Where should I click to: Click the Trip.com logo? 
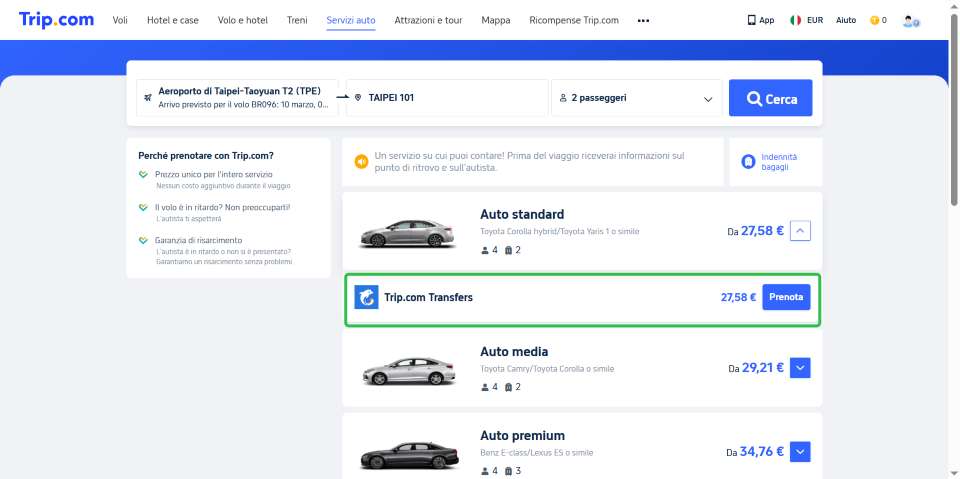(56, 19)
